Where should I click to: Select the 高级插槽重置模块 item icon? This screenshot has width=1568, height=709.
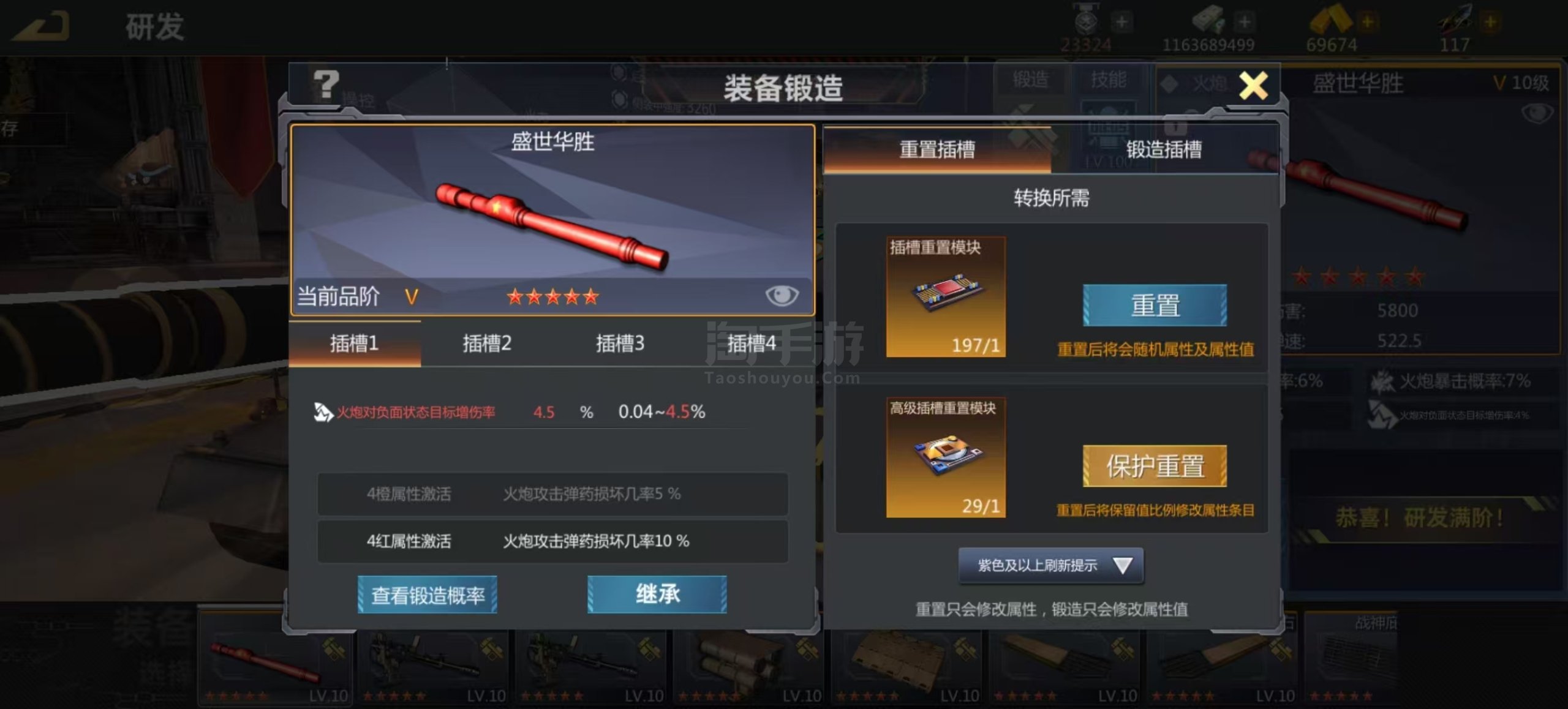(946, 457)
